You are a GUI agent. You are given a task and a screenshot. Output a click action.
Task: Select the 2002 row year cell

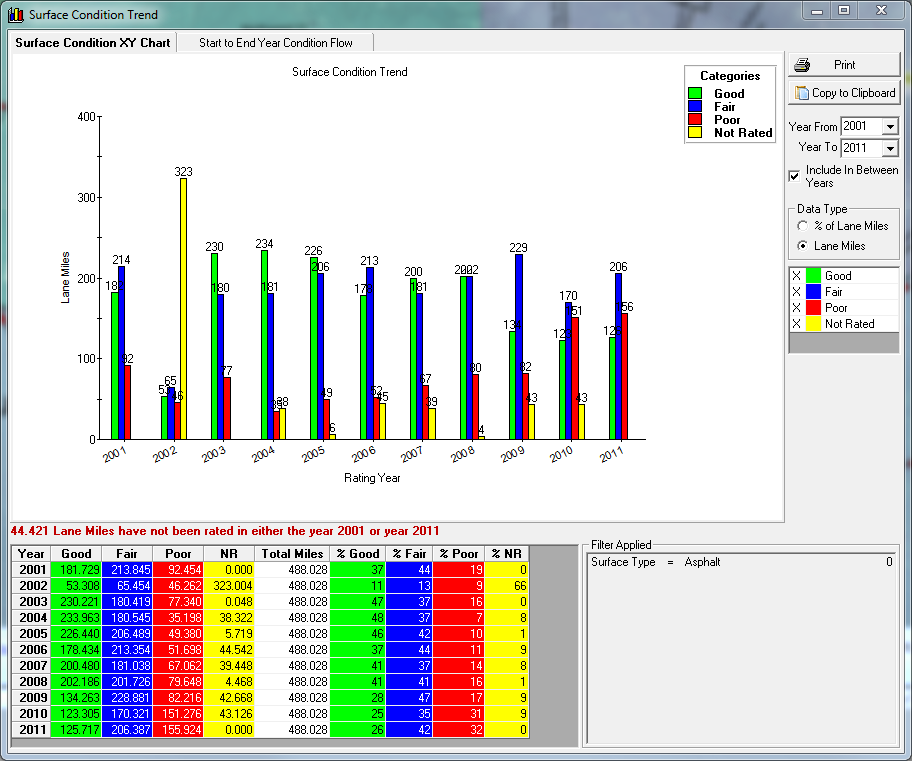(31, 585)
